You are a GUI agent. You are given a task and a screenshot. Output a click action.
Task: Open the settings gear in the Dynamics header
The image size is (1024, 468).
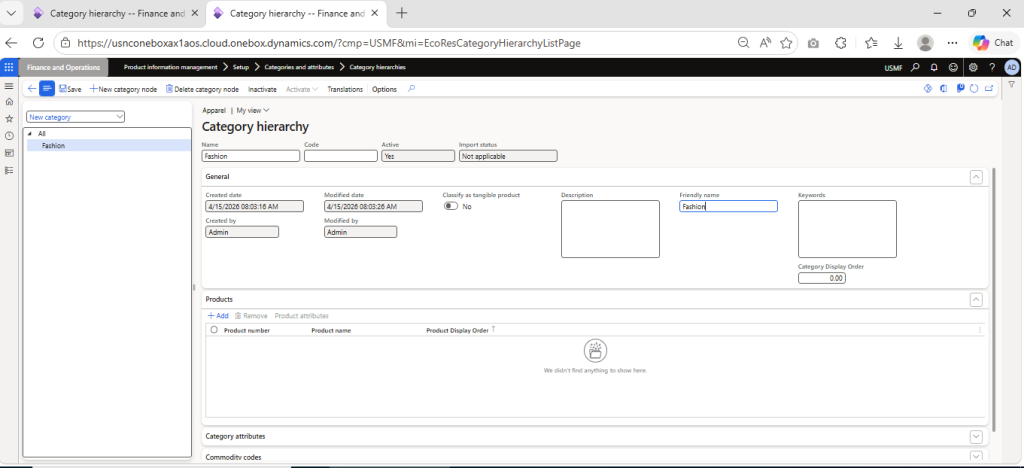pyautogui.click(x=971, y=67)
